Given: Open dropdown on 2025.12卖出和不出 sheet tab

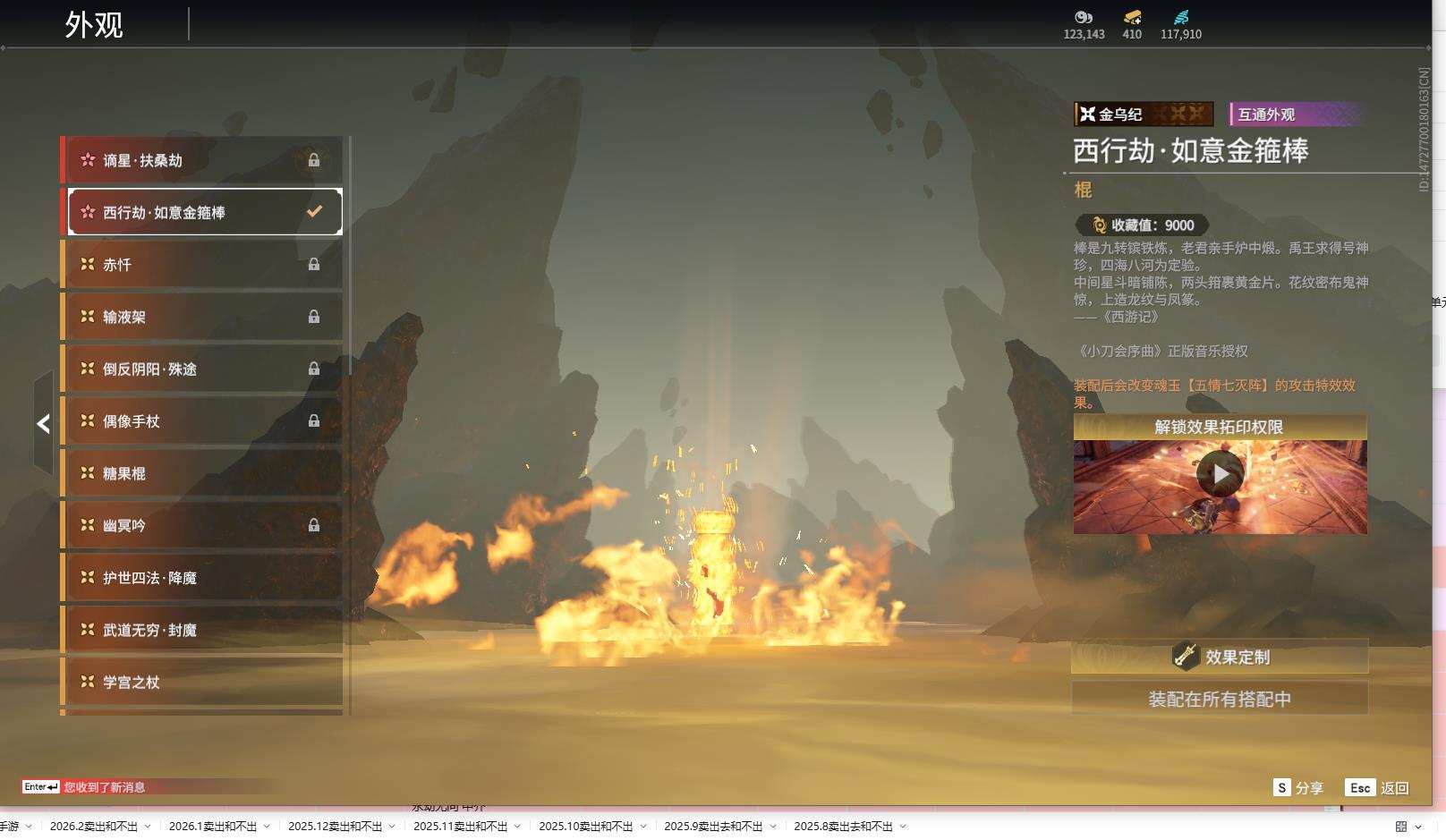Looking at the screenshot, I should coord(391,827).
